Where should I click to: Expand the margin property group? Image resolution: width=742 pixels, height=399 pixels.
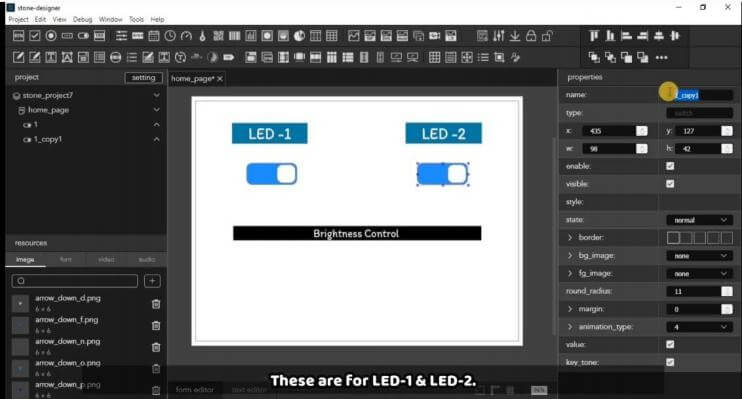point(570,309)
